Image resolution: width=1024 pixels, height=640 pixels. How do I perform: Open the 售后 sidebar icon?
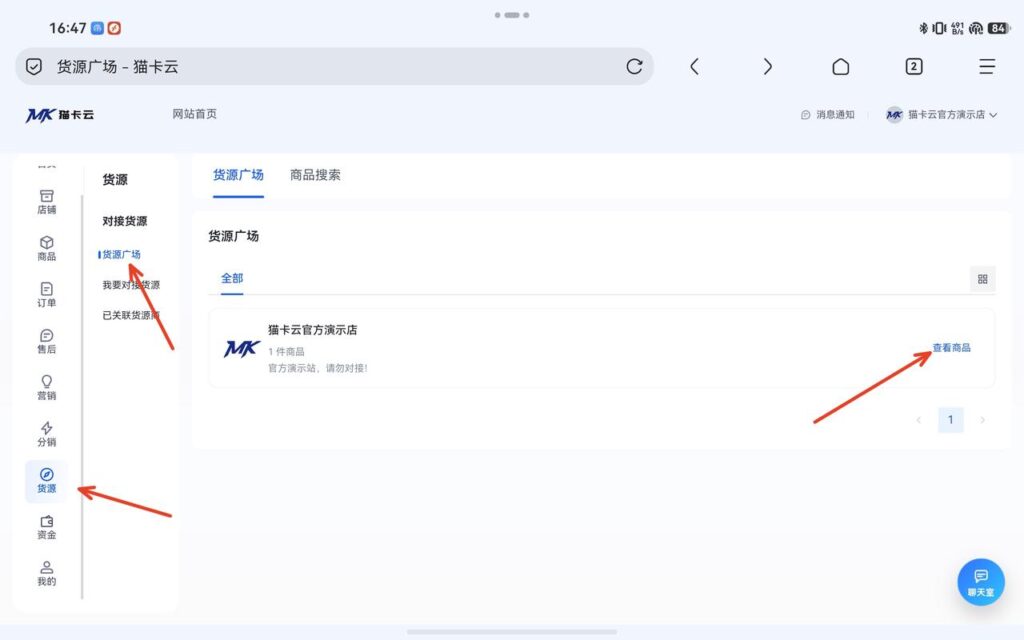(46, 341)
